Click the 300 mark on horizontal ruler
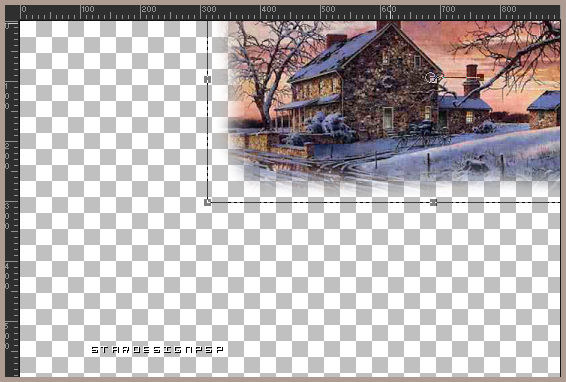 209,9
